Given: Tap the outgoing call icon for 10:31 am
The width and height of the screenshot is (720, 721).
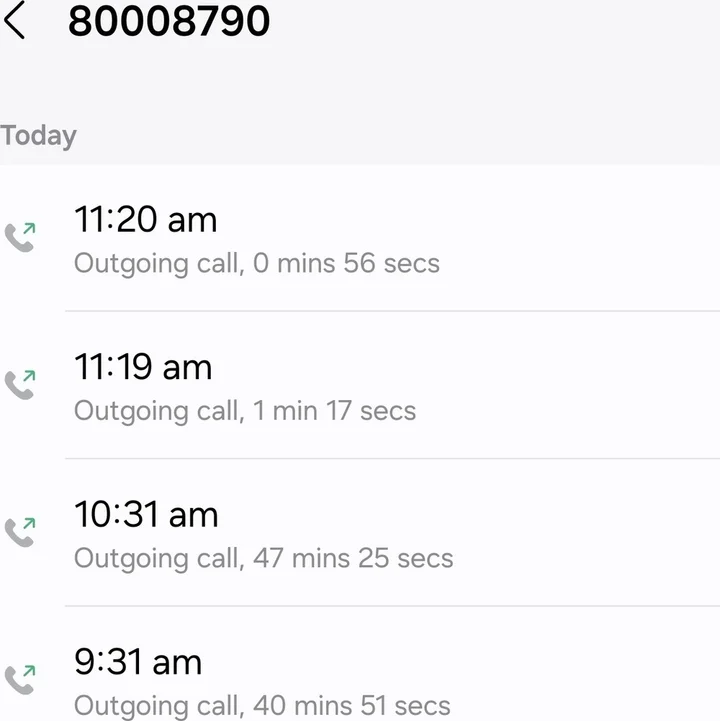Looking at the screenshot, I should tap(20, 531).
